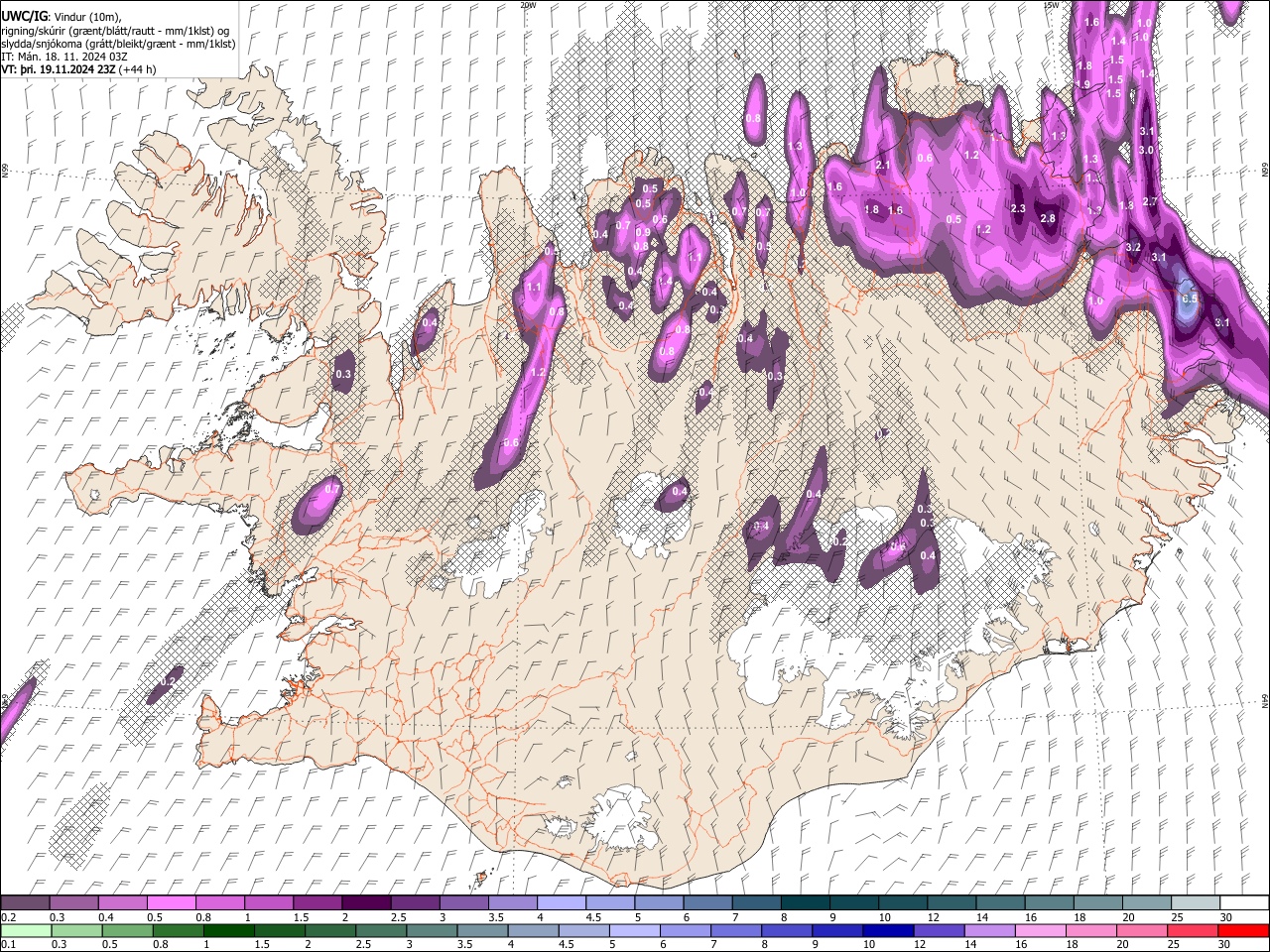The image size is (1270, 952).
Task: Click the pale lavender swatch starting at 4 in purple scale
Action: (561, 903)
